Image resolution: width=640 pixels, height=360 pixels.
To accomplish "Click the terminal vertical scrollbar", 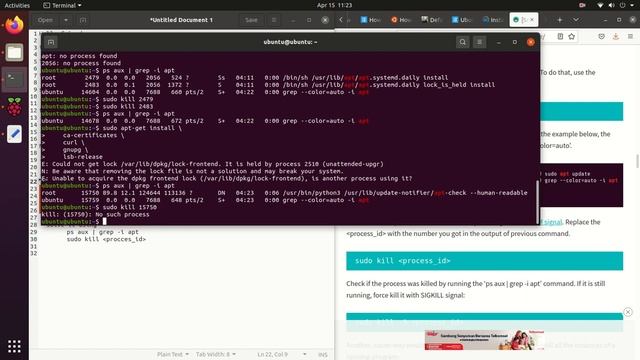I will (537, 202).
